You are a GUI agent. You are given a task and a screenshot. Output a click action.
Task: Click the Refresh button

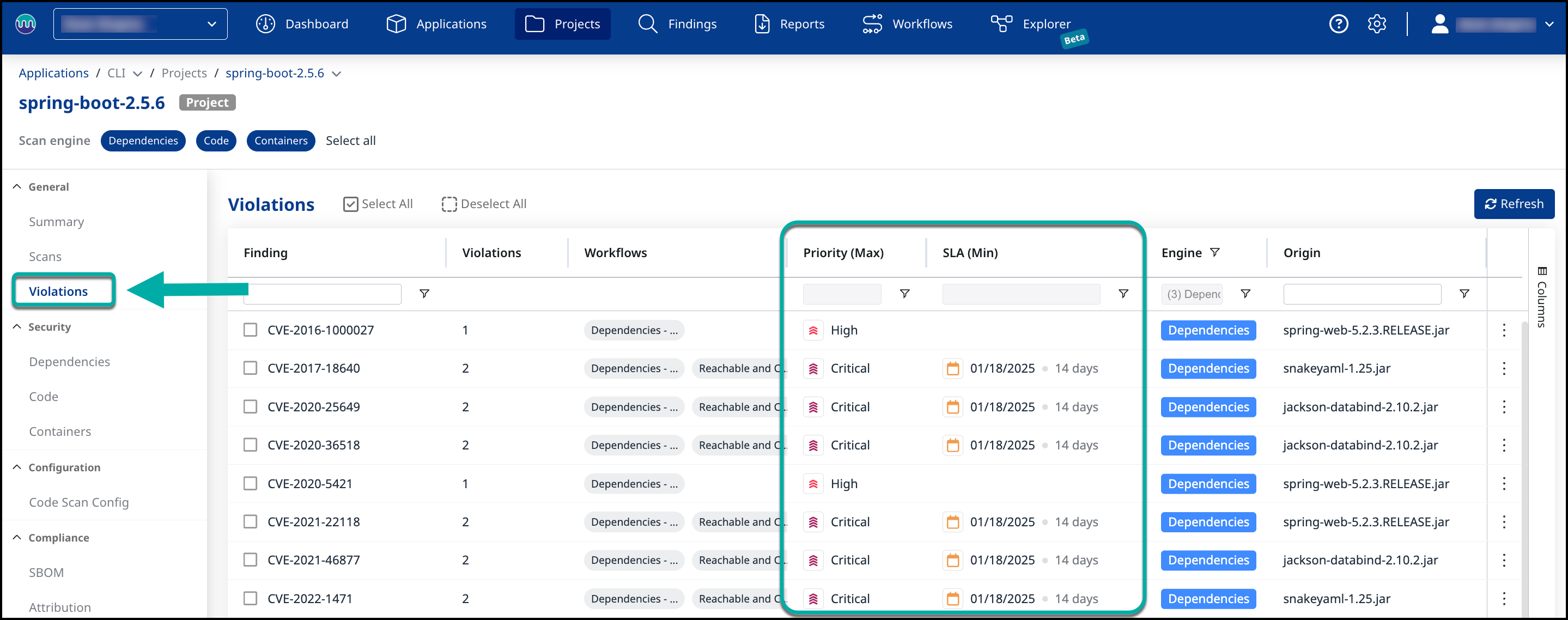1513,204
